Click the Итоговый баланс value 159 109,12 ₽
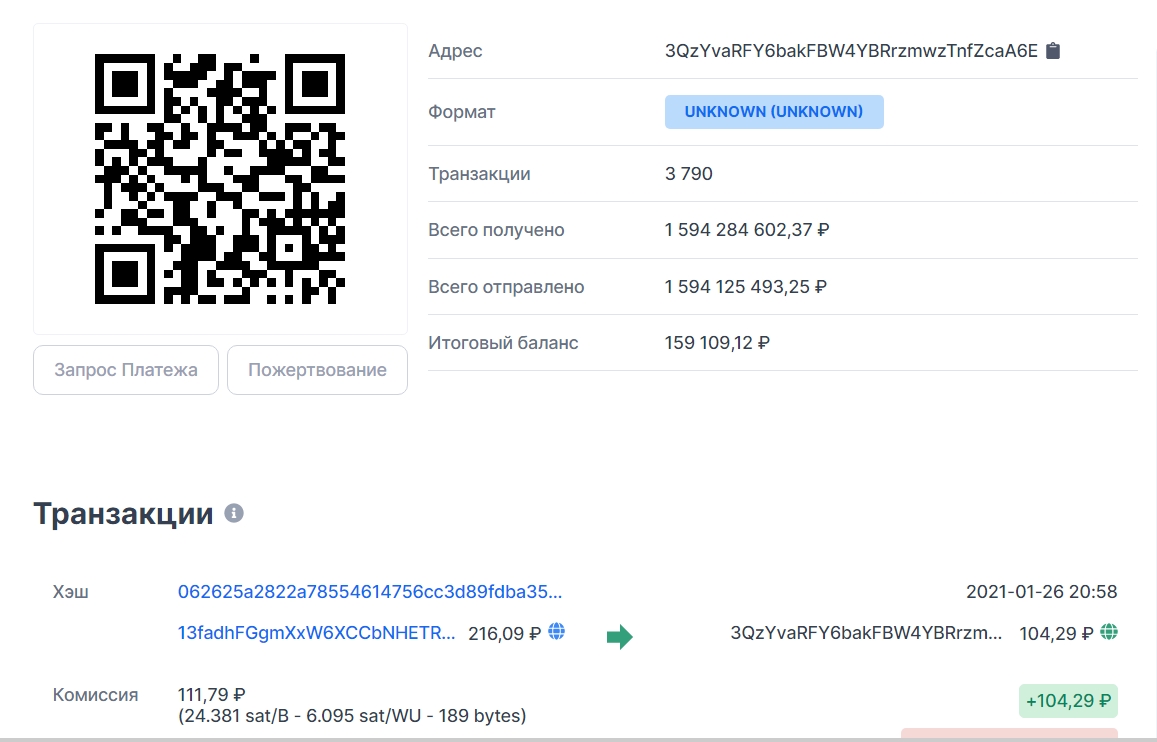Viewport: 1157px width, 742px height. (717, 343)
